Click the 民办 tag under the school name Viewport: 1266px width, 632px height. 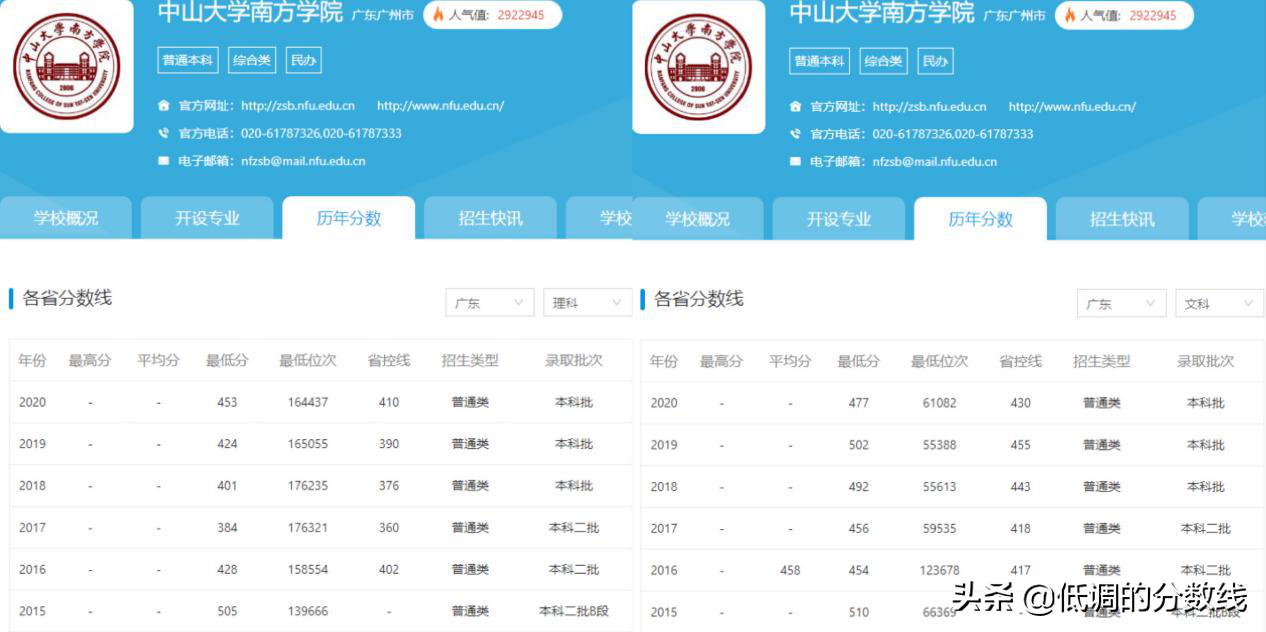click(x=305, y=61)
